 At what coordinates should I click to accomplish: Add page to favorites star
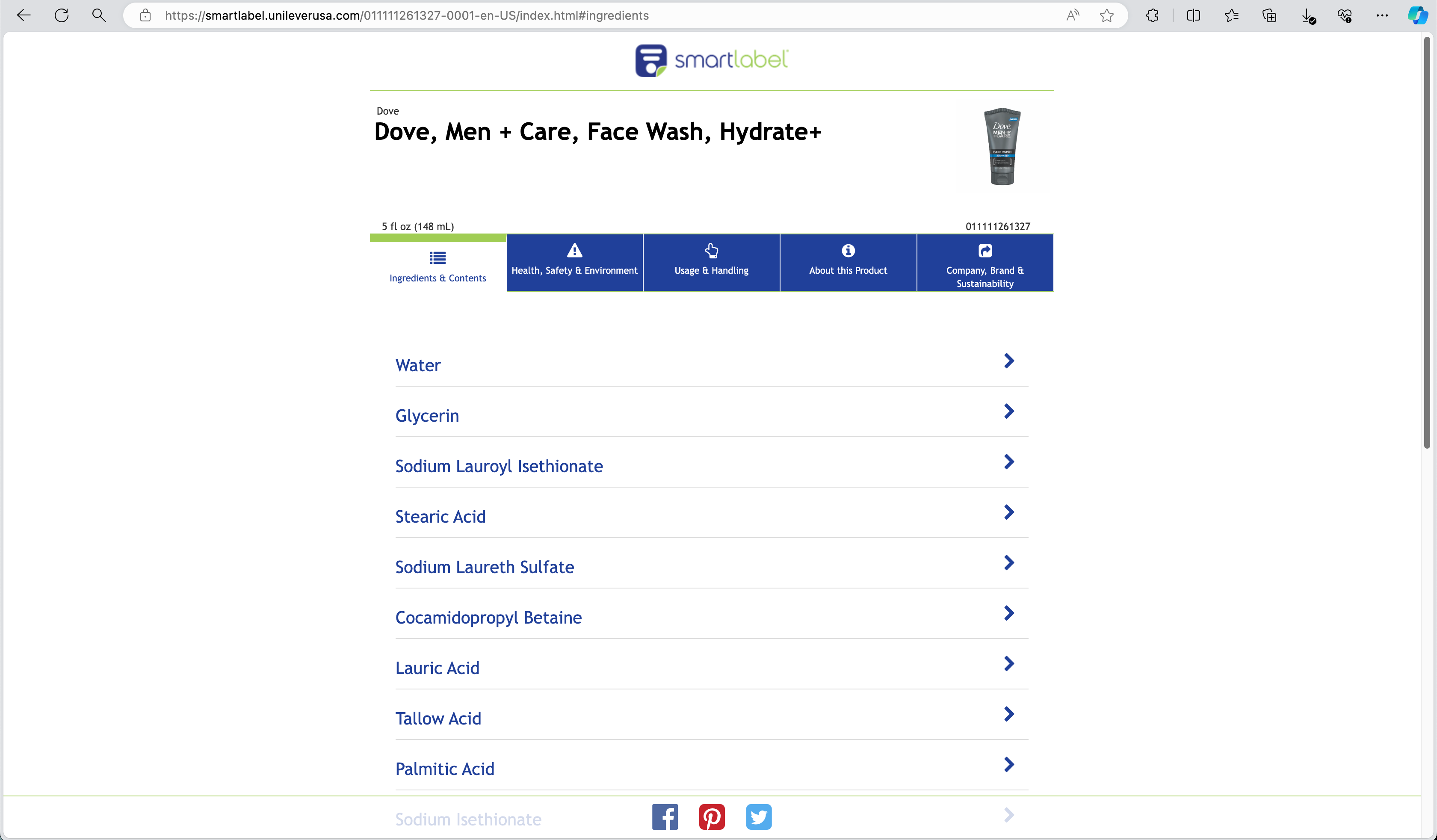(1107, 15)
